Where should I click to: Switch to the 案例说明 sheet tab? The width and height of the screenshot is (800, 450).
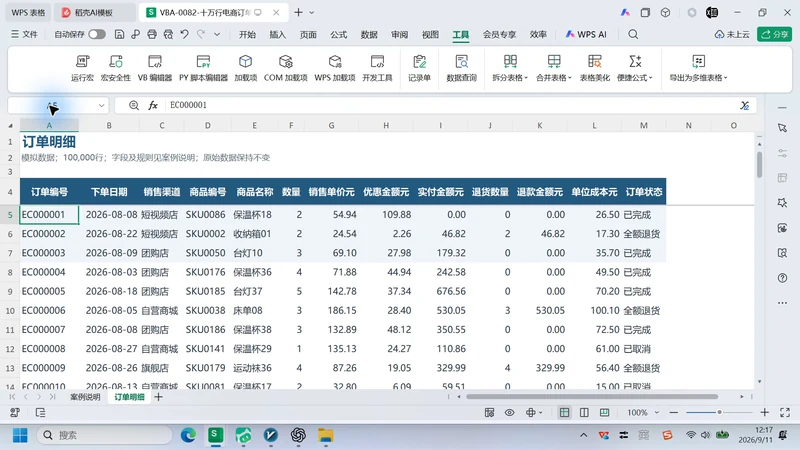pyautogui.click(x=85, y=397)
